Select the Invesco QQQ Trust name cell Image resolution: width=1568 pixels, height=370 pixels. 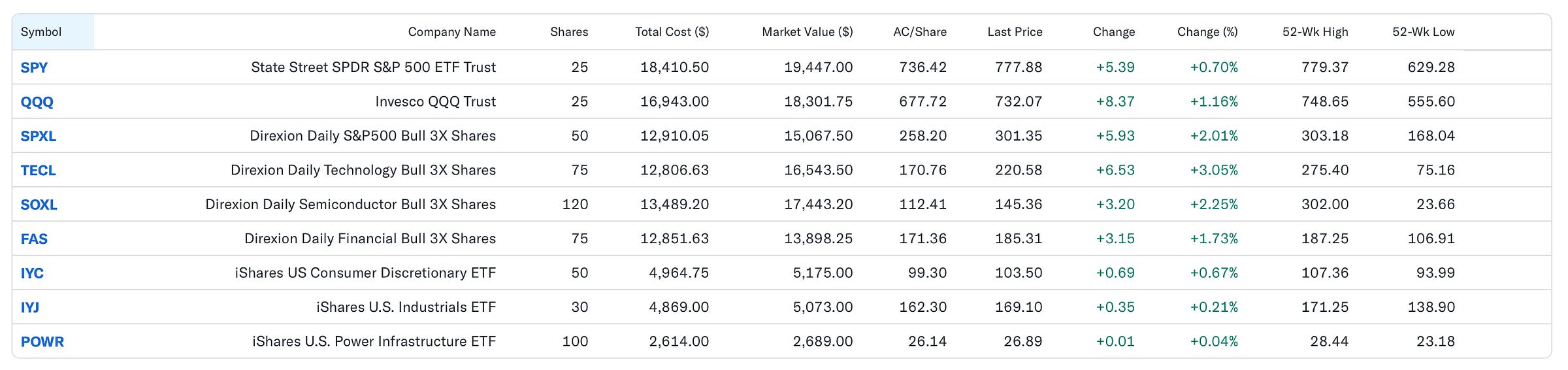click(x=436, y=101)
